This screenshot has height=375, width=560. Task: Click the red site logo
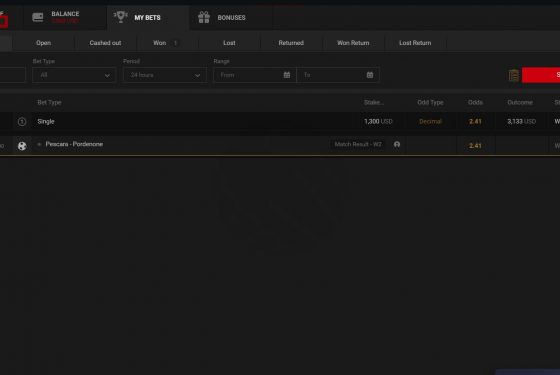point(4,20)
